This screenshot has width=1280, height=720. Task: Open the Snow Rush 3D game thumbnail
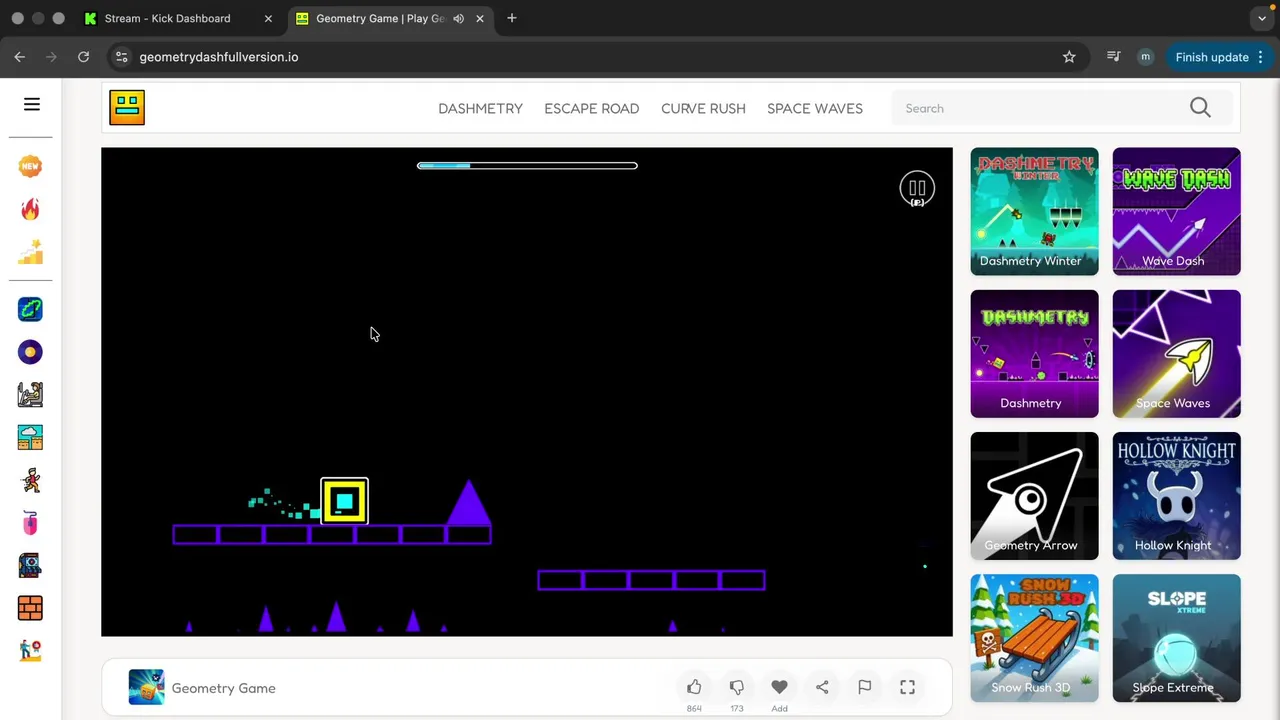pos(1034,637)
